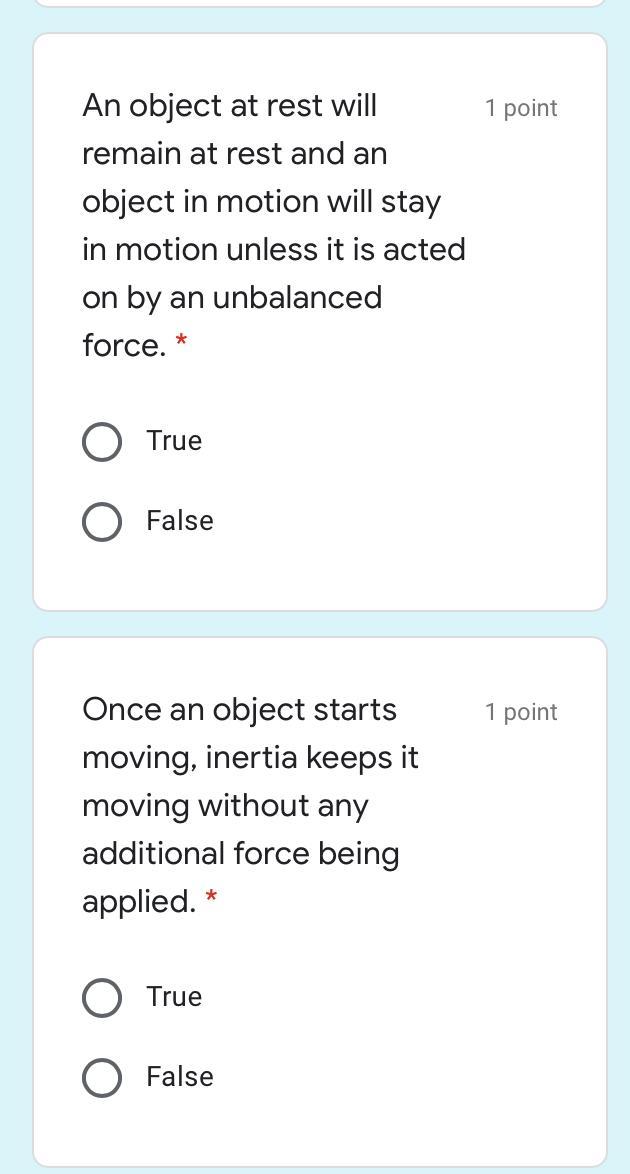Select False radio for object-at-rest question
Screen dimensions: 630x1174
point(102,522)
